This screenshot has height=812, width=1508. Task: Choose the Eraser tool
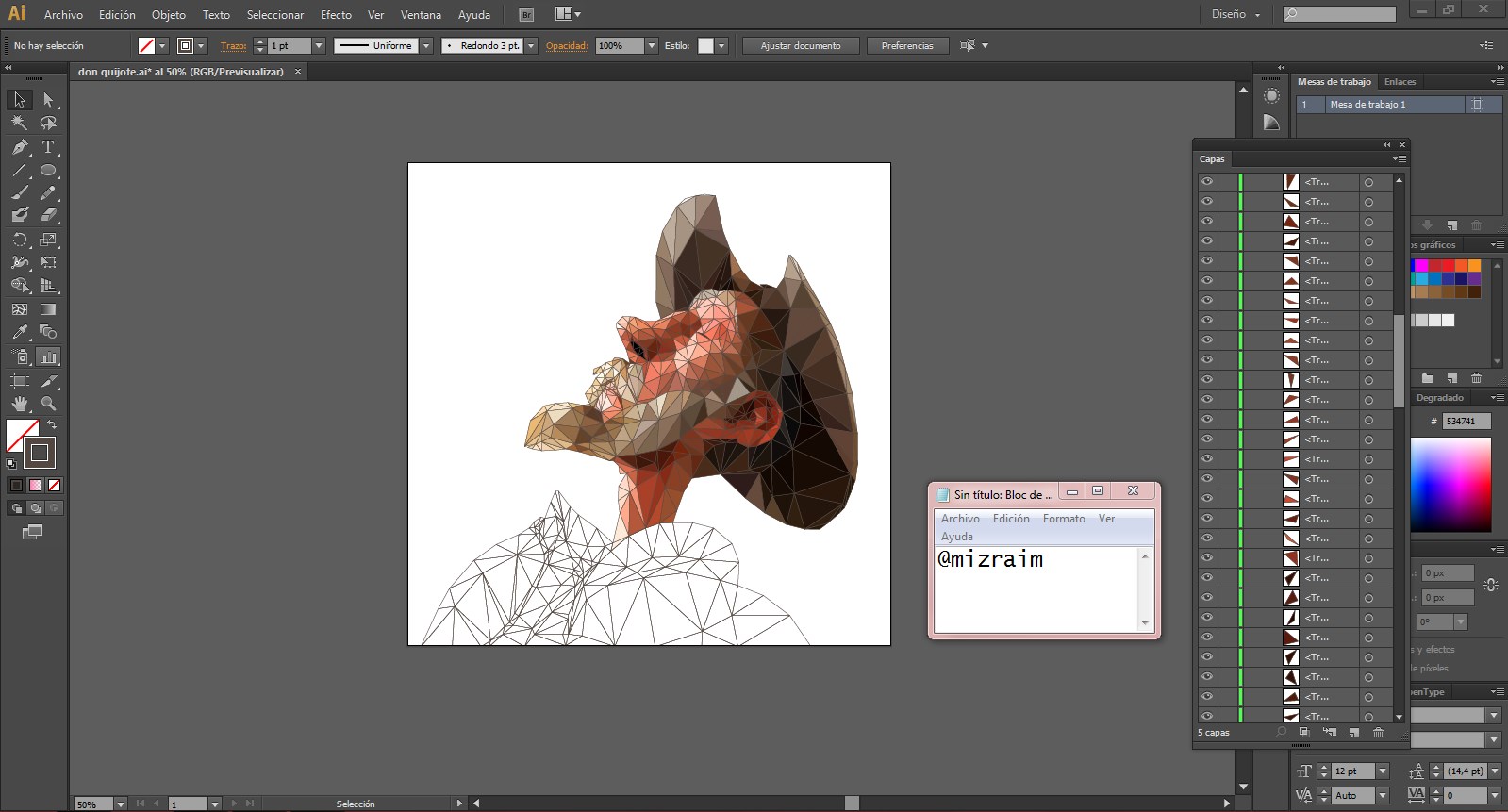(x=48, y=216)
